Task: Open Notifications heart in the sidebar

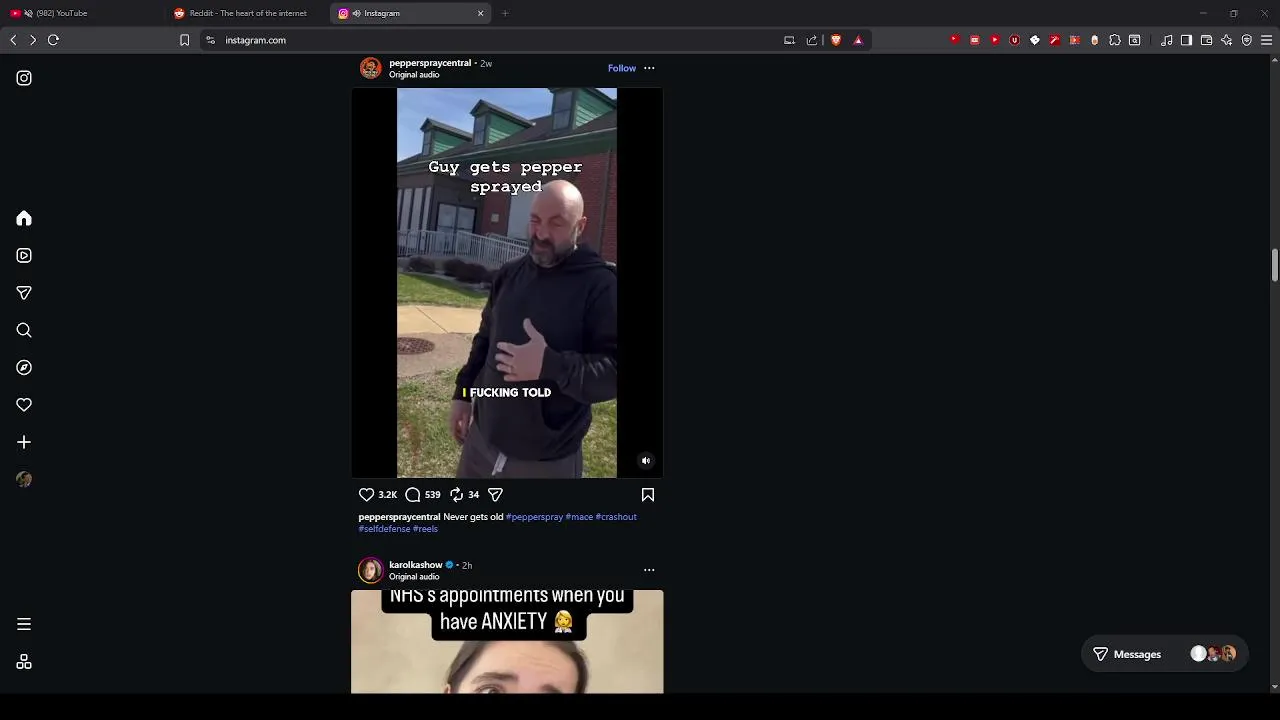Action: click(24, 405)
